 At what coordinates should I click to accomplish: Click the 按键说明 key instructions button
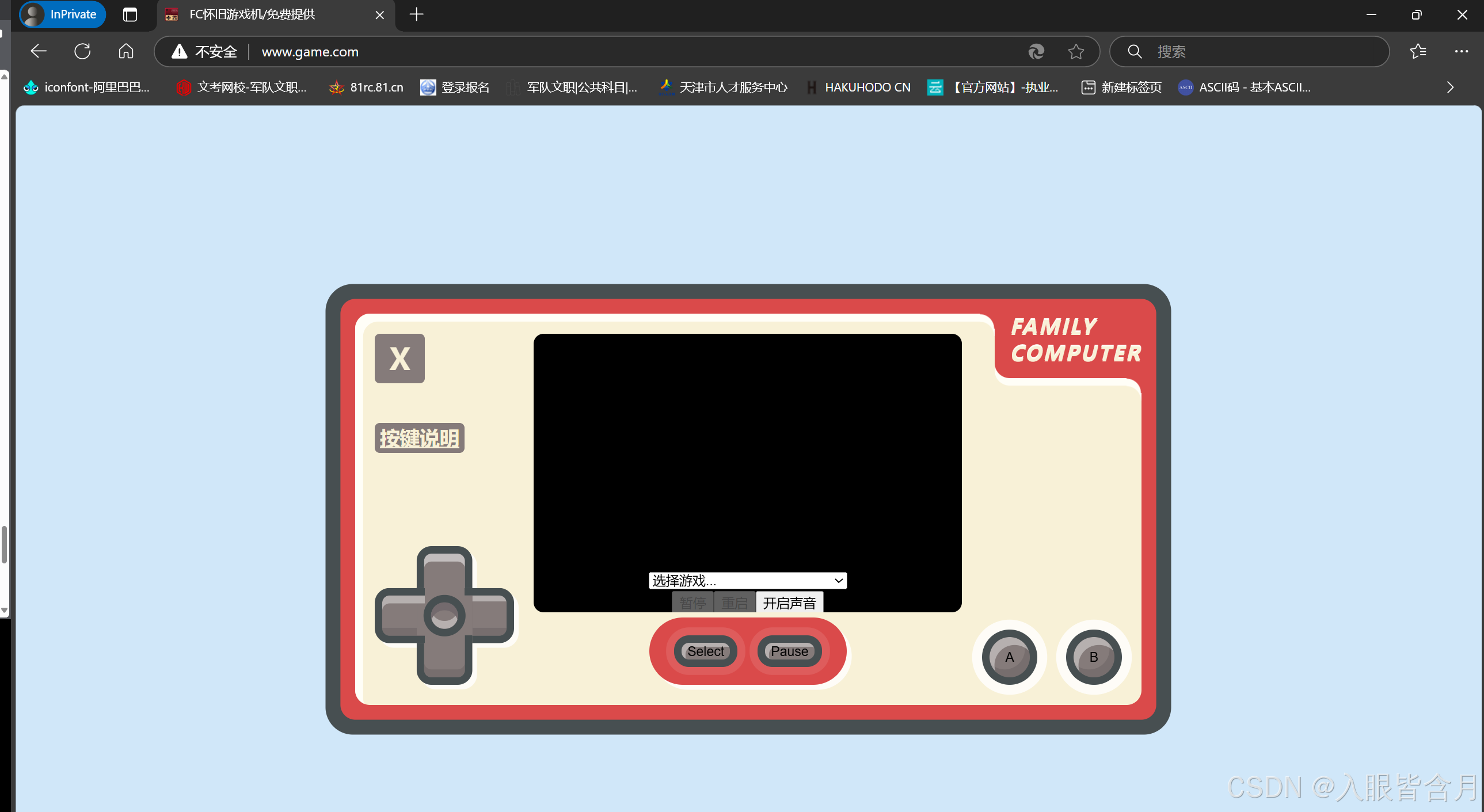pyautogui.click(x=420, y=438)
